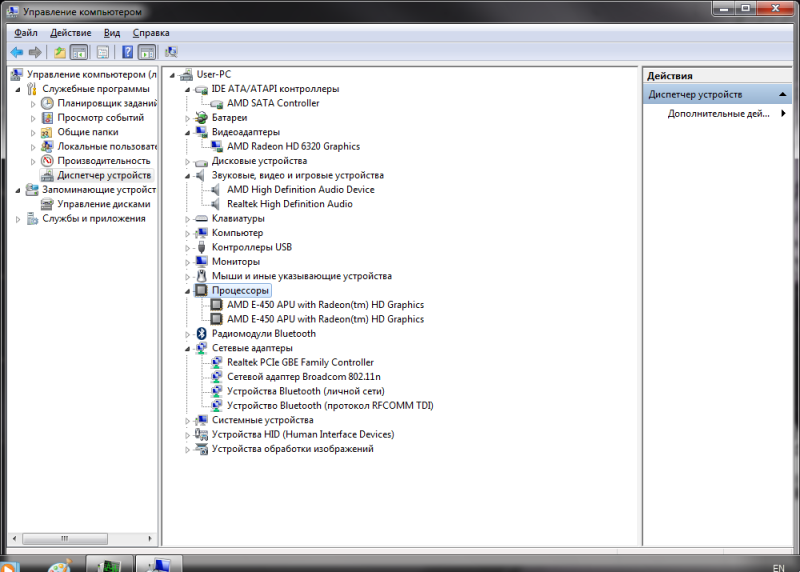Click the Back arrow in the toolbar
800x572 pixels.
coord(16,52)
